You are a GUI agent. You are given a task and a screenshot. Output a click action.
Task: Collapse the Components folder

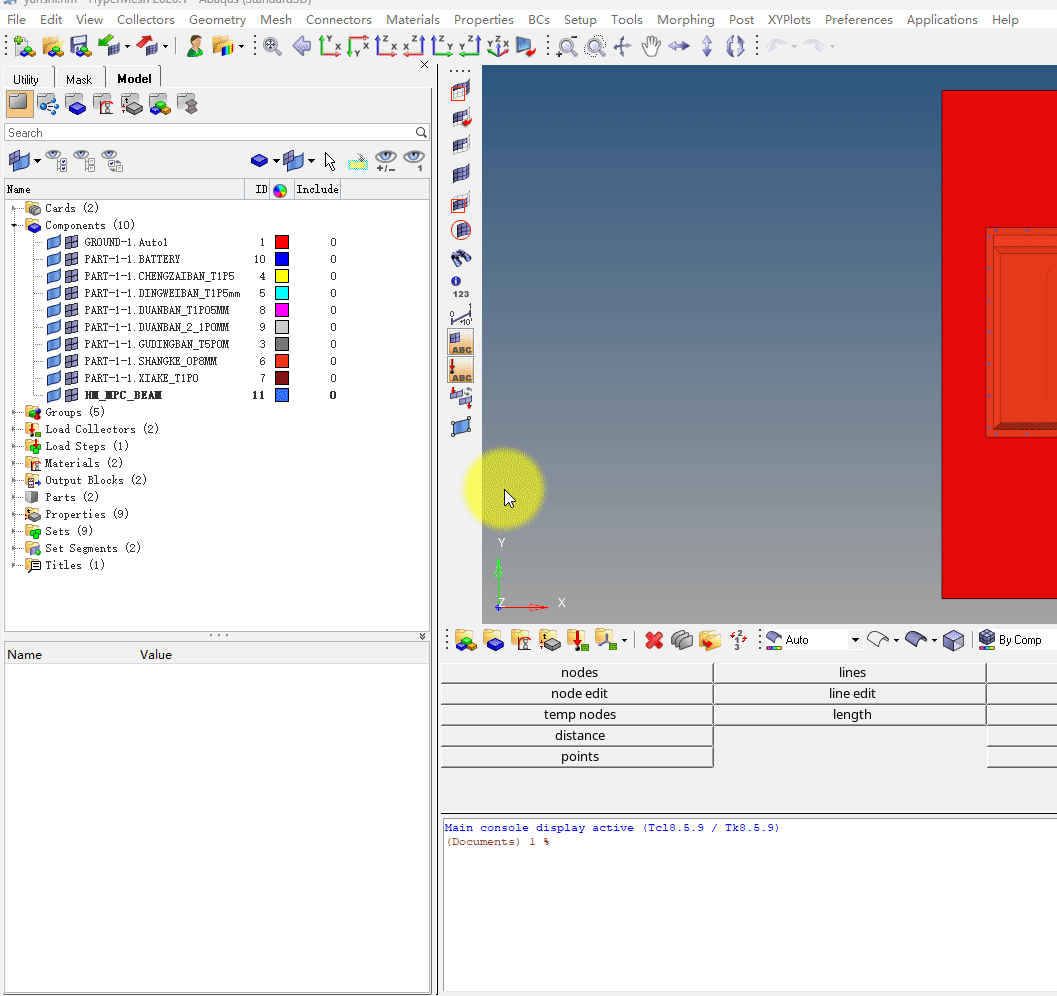15,225
